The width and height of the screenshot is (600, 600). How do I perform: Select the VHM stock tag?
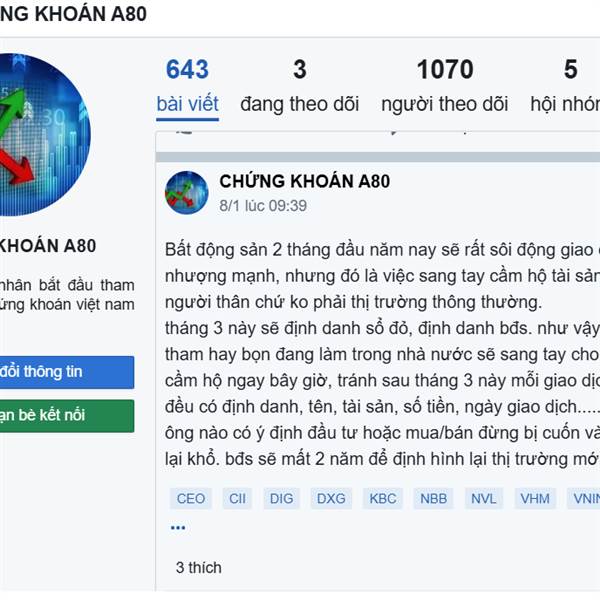[x=535, y=498]
